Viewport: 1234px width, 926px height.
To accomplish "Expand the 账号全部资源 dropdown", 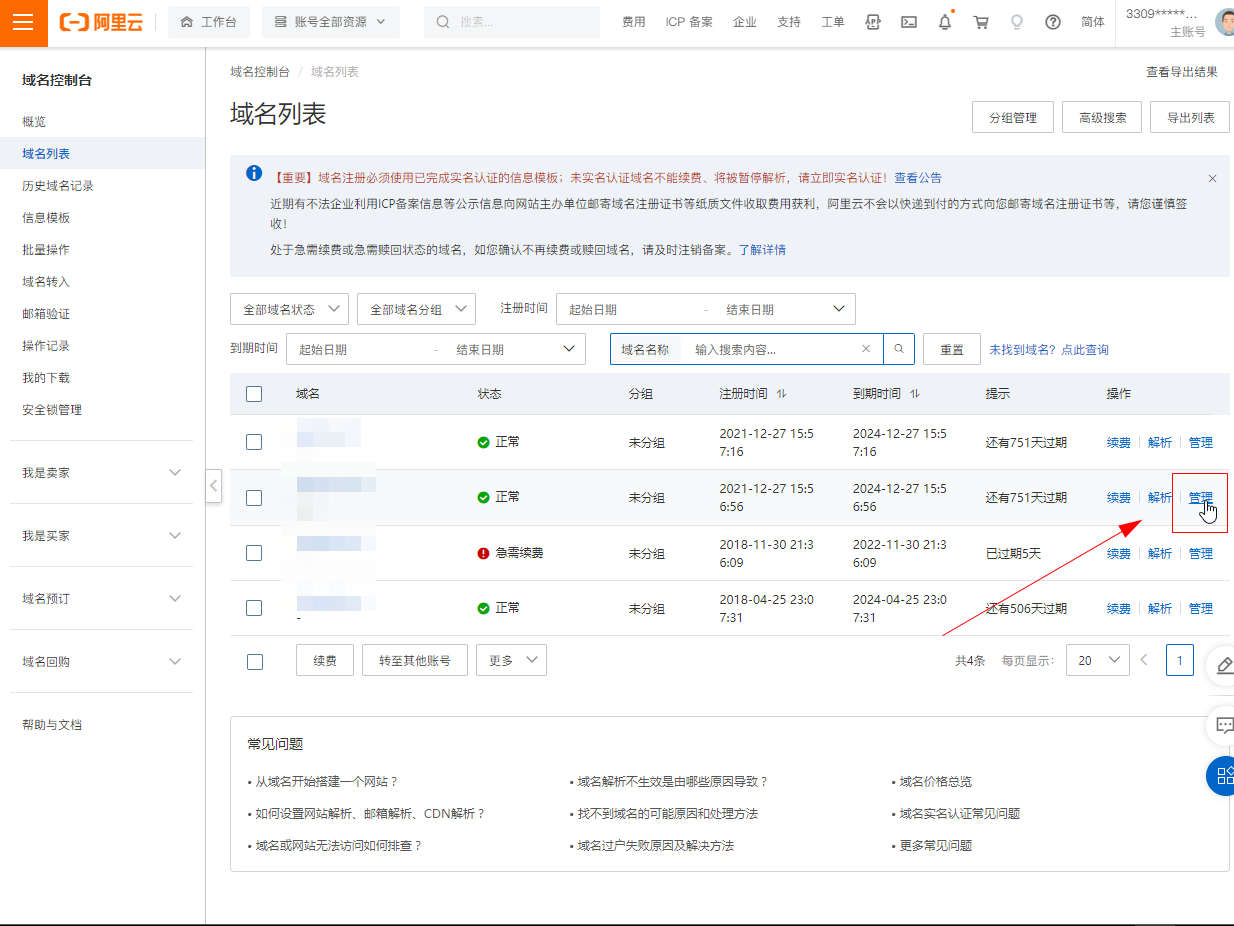I will click(x=330, y=22).
